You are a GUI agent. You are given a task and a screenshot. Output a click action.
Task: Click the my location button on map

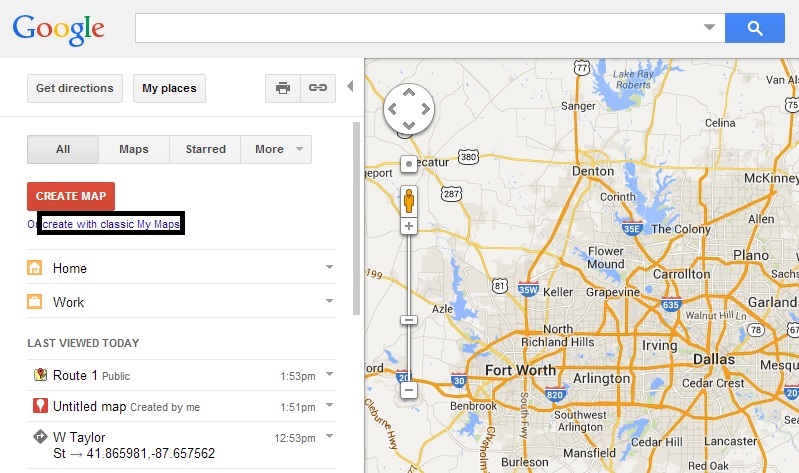pyautogui.click(x=409, y=164)
